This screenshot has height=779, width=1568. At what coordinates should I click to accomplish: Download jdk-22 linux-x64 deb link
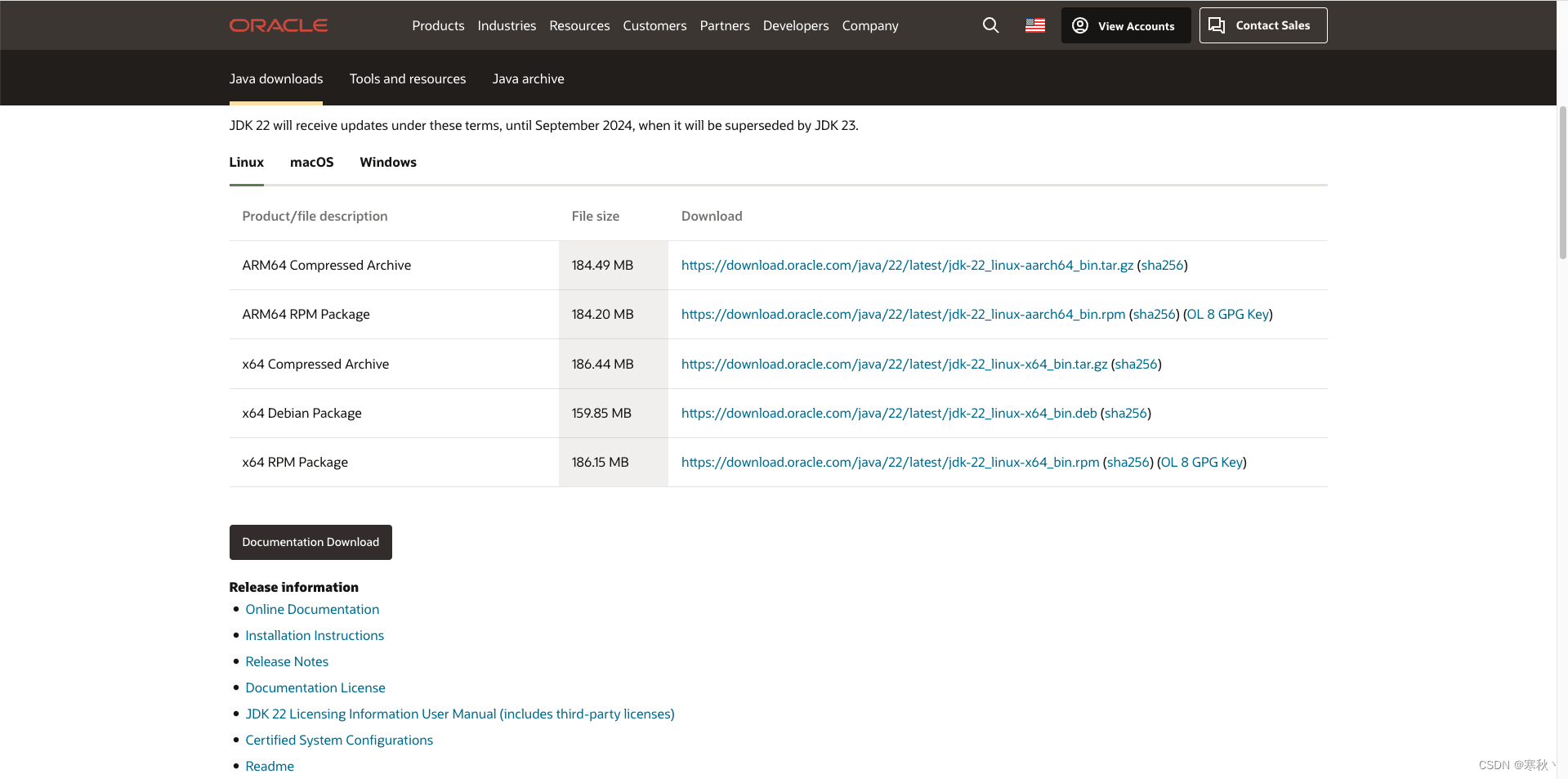coord(889,413)
